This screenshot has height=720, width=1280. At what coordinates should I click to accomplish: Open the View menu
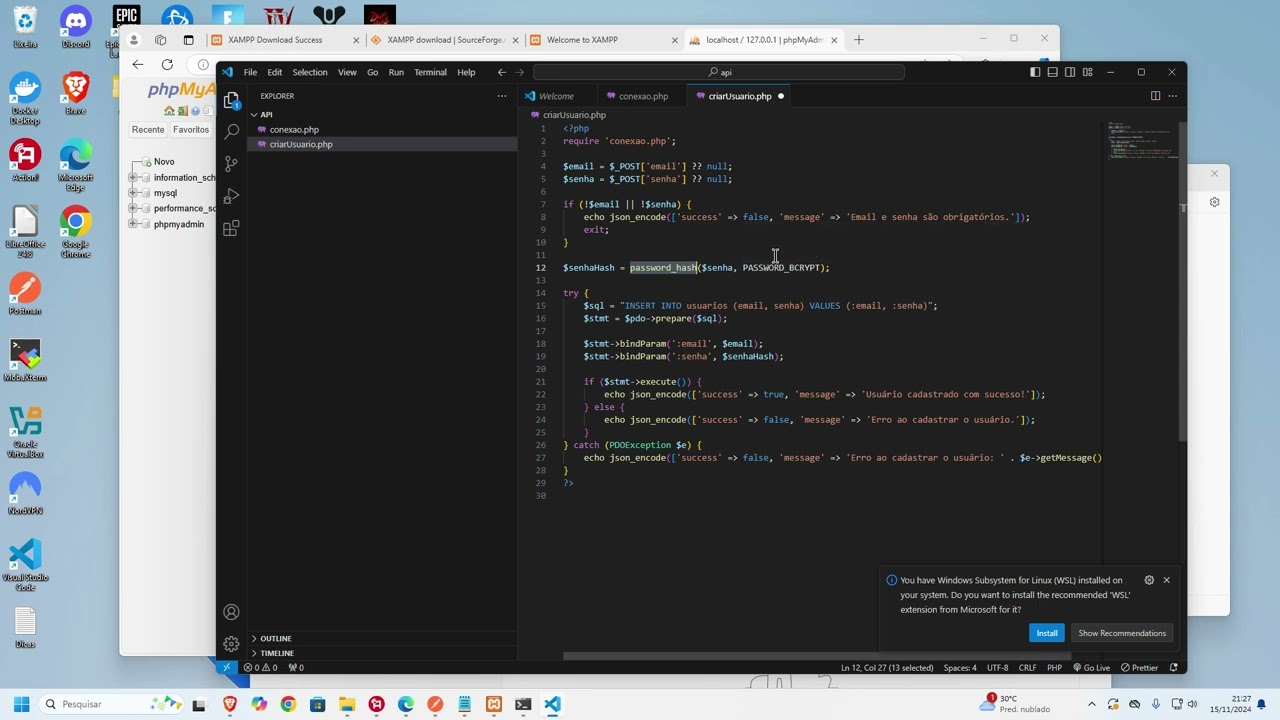coord(347,72)
